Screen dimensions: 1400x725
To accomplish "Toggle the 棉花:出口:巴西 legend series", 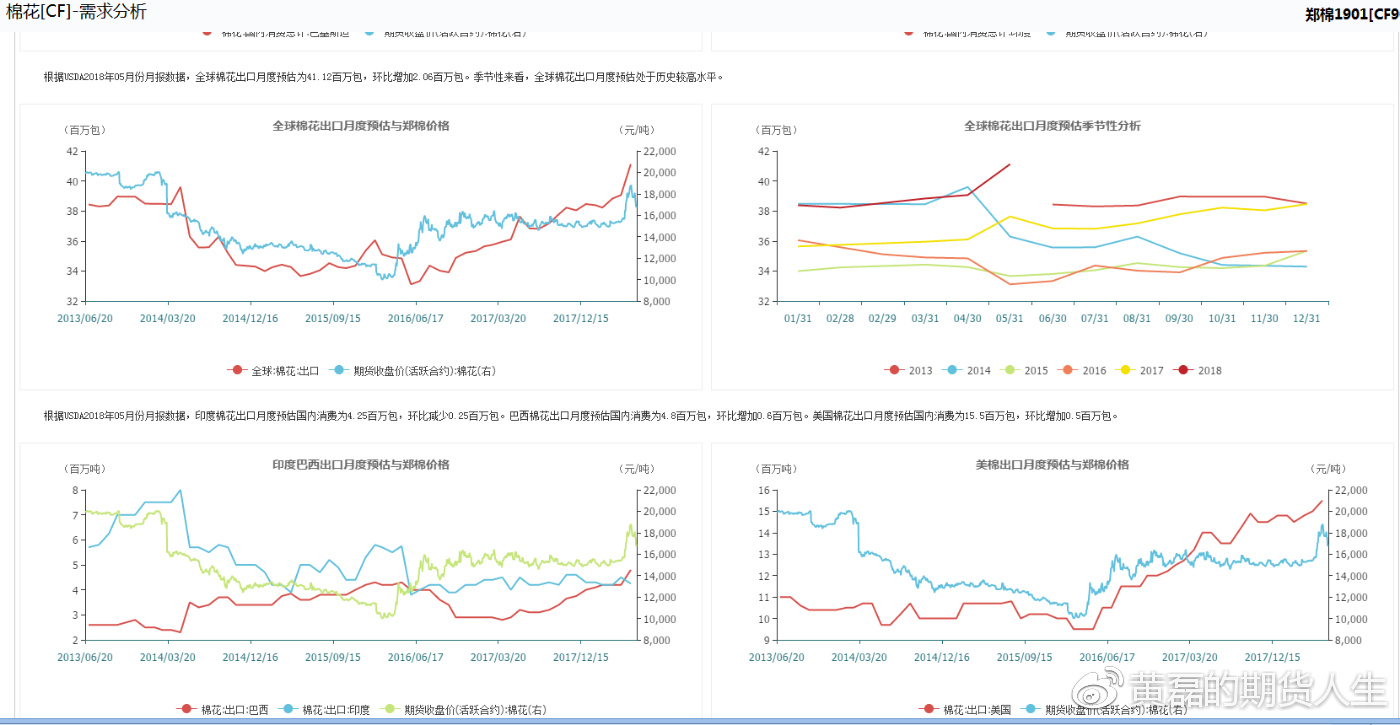I will (x=223, y=709).
